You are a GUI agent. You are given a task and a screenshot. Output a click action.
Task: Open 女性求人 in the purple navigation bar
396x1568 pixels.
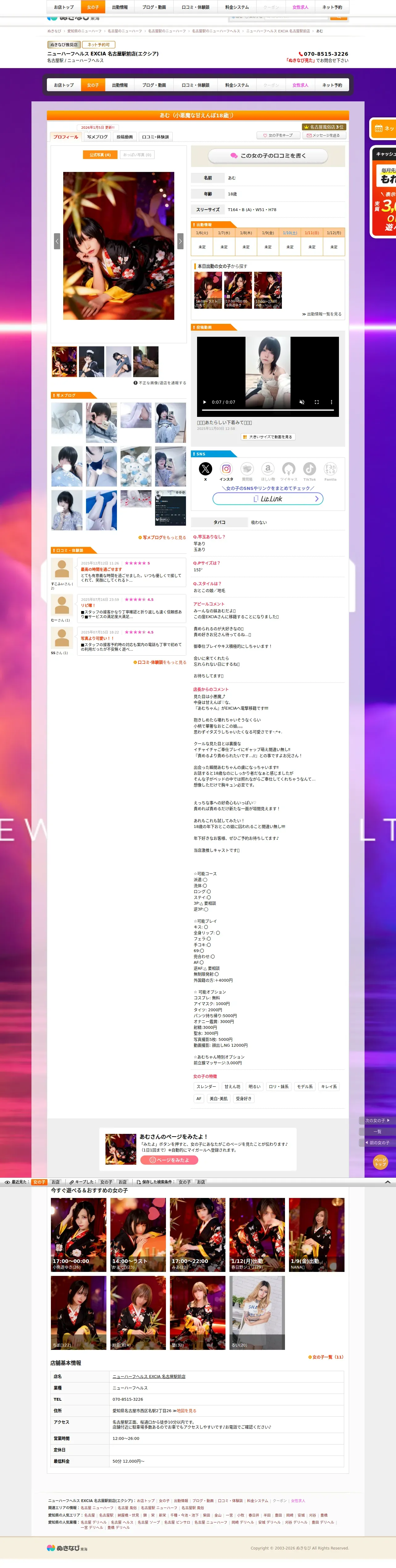pyautogui.click(x=300, y=85)
